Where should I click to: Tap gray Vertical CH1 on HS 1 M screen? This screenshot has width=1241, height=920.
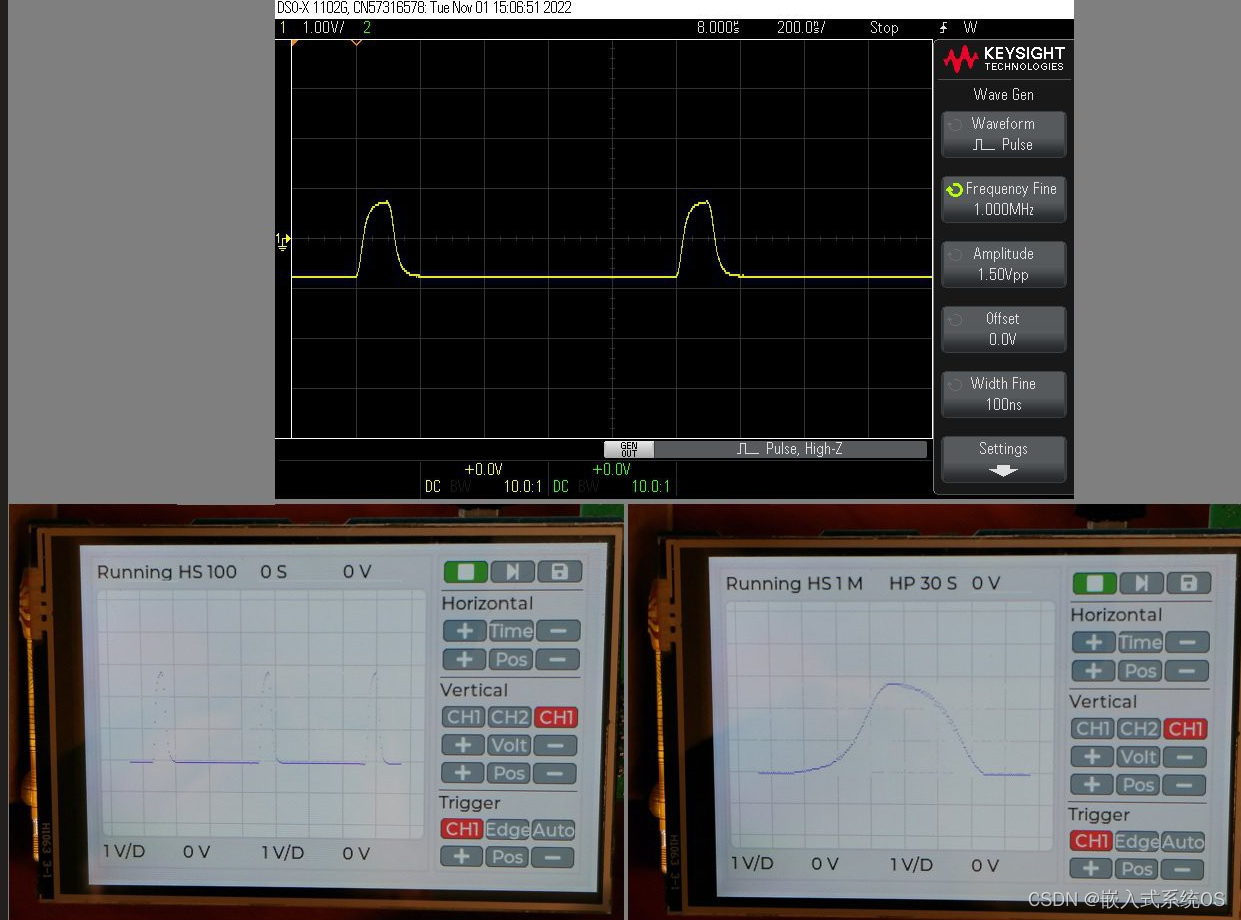click(1093, 729)
